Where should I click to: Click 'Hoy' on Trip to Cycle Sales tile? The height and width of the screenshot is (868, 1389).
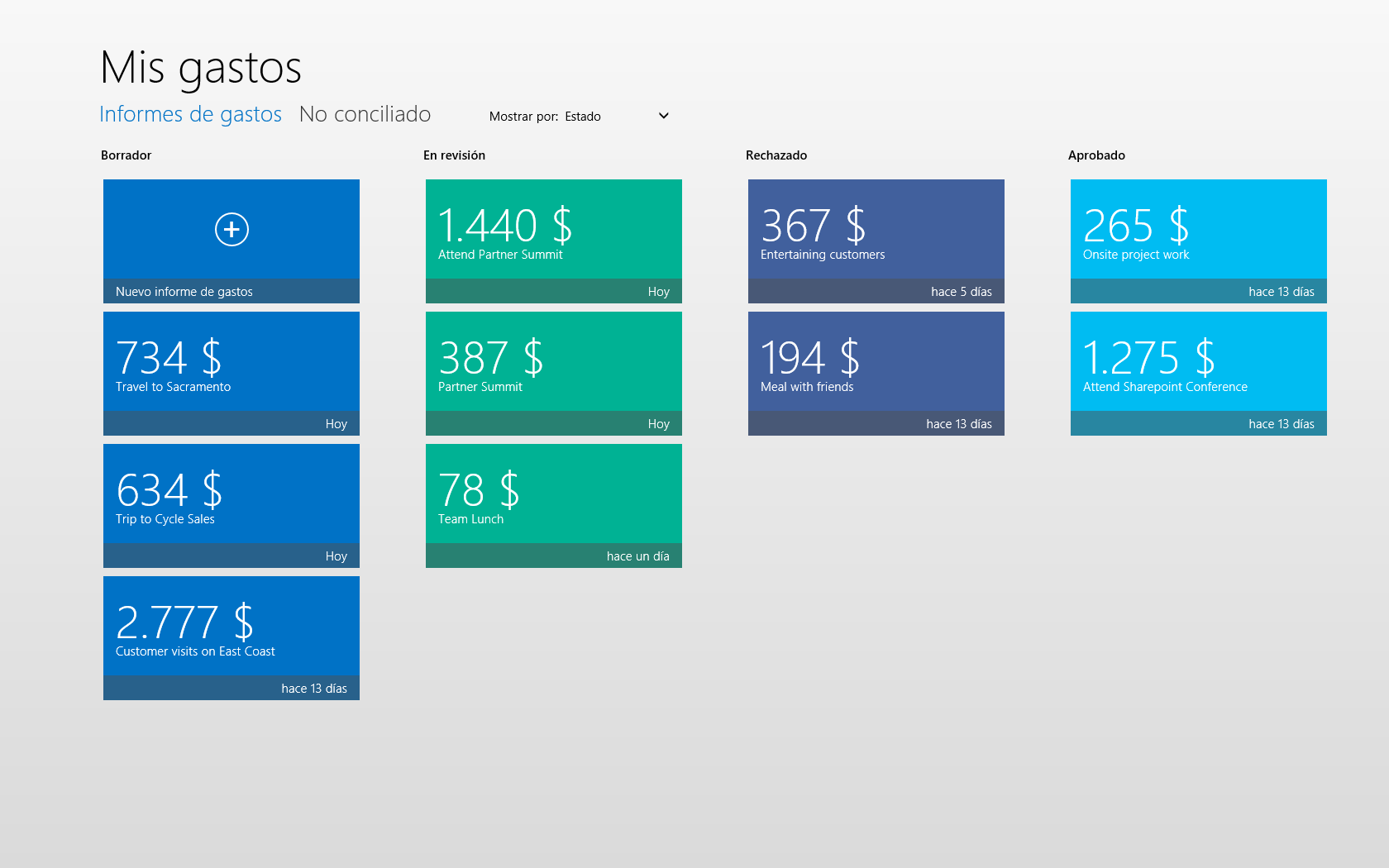pos(336,556)
